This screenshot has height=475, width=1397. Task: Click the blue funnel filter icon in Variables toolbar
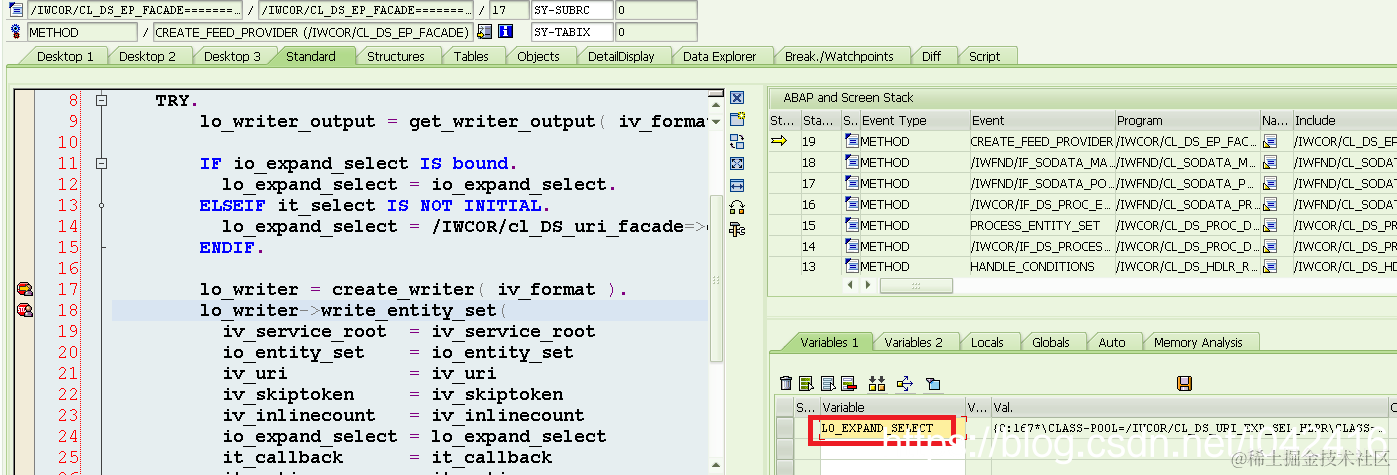click(932, 383)
